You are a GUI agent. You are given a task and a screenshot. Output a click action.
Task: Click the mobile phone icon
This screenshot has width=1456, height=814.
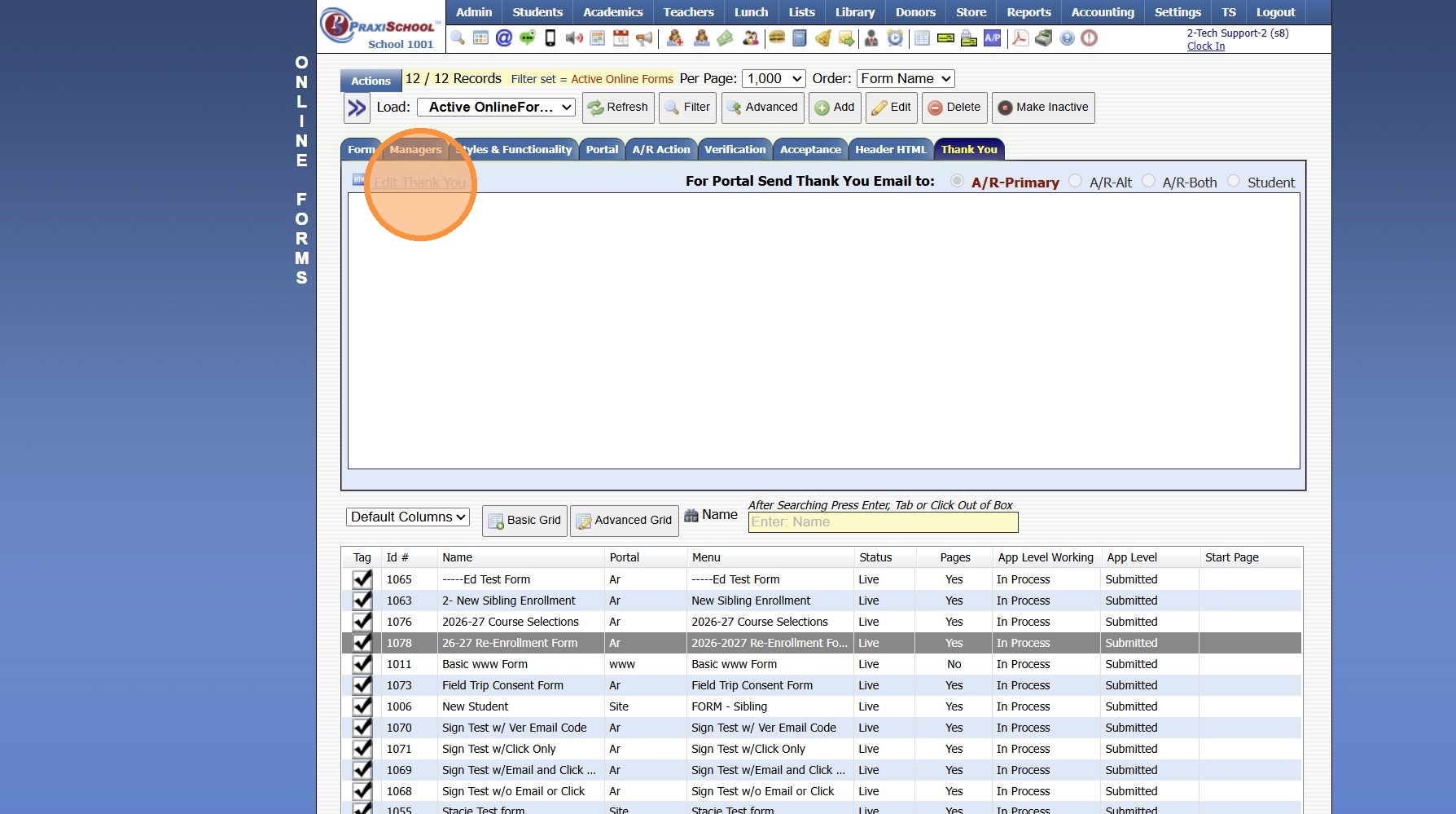pyautogui.click(x=550, y=38)
